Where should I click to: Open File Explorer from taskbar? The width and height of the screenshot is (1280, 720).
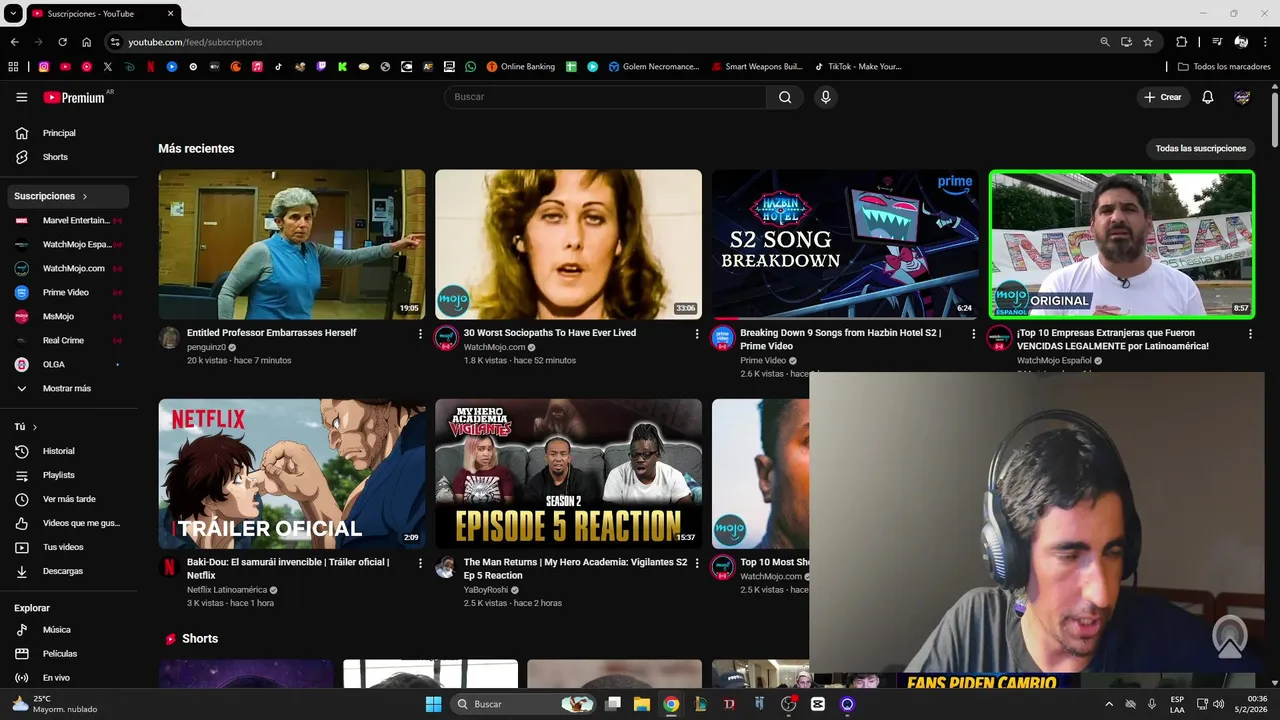pos(642,704)
